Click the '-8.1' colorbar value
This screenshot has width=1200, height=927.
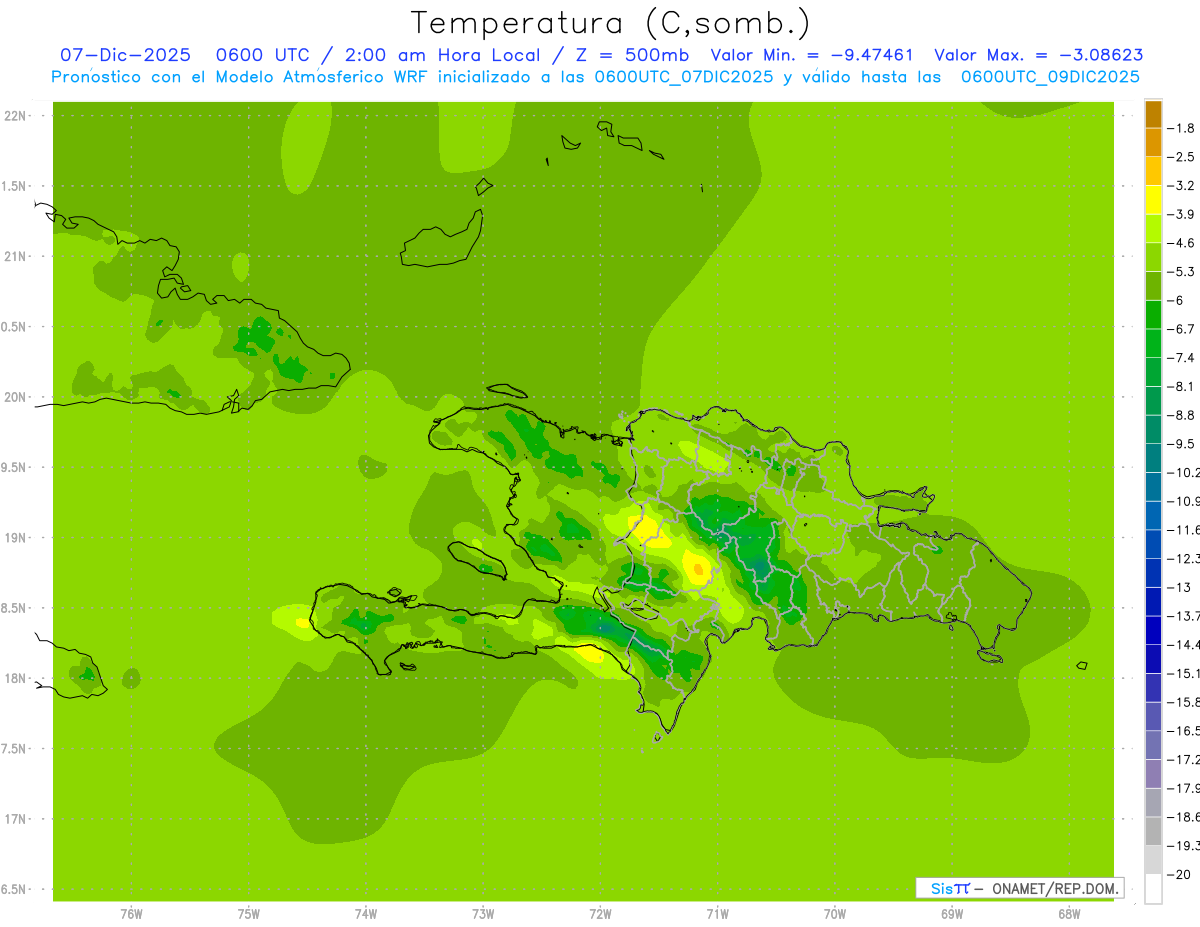coord(1183,386)
